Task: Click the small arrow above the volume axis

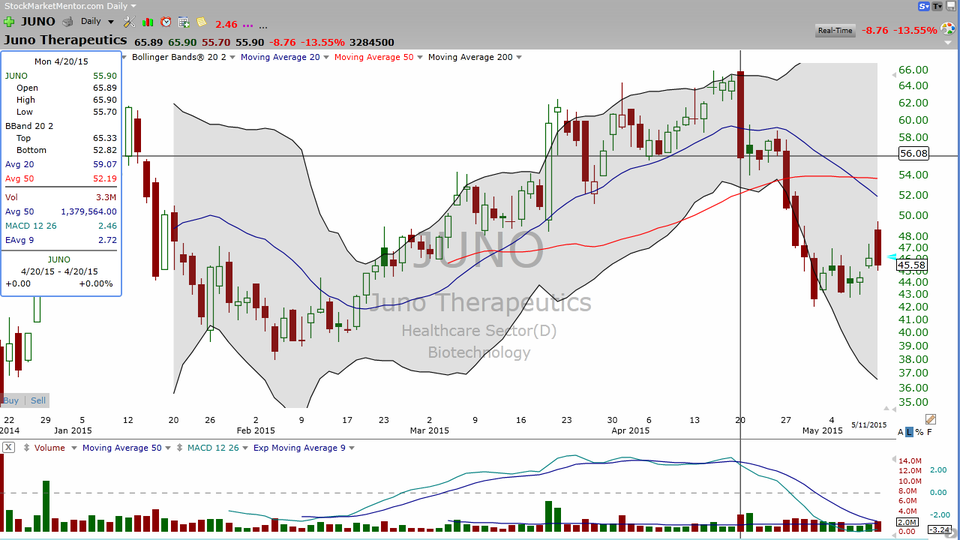Action: click(x=893, y=459)
